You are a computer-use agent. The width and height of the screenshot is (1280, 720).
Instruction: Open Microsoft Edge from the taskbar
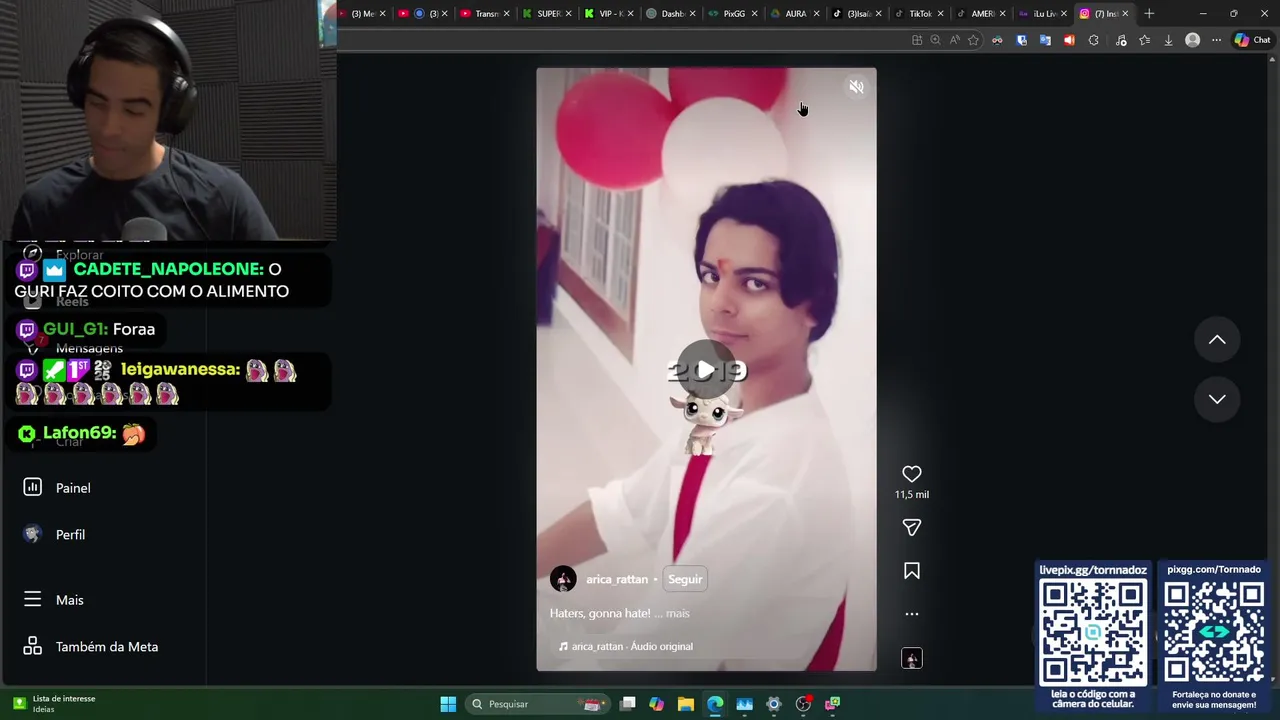[715, 704]
